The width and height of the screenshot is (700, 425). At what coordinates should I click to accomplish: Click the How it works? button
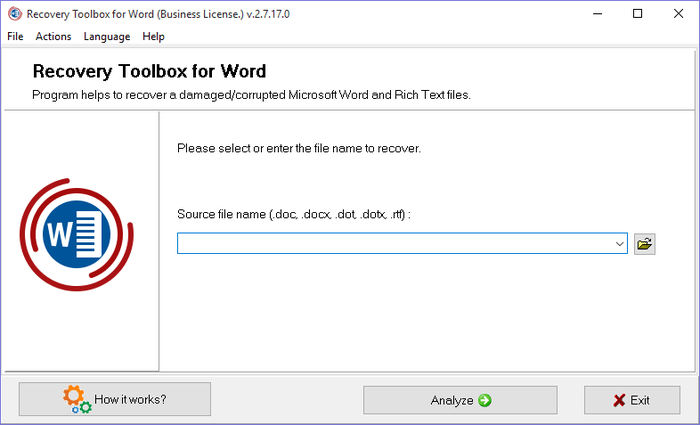tap(115, 399)
